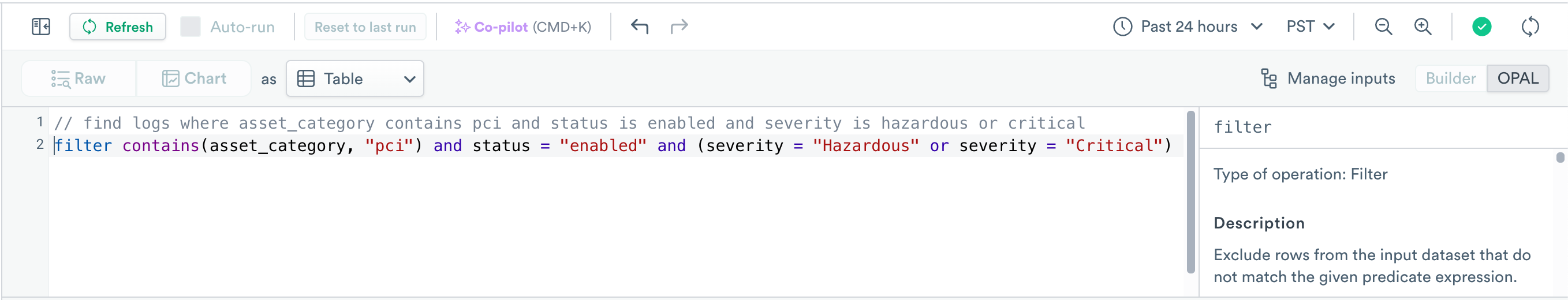Expand the Table visualization dropdown
The width and height of the screenshot is (1568, 300).
(355, 78)
